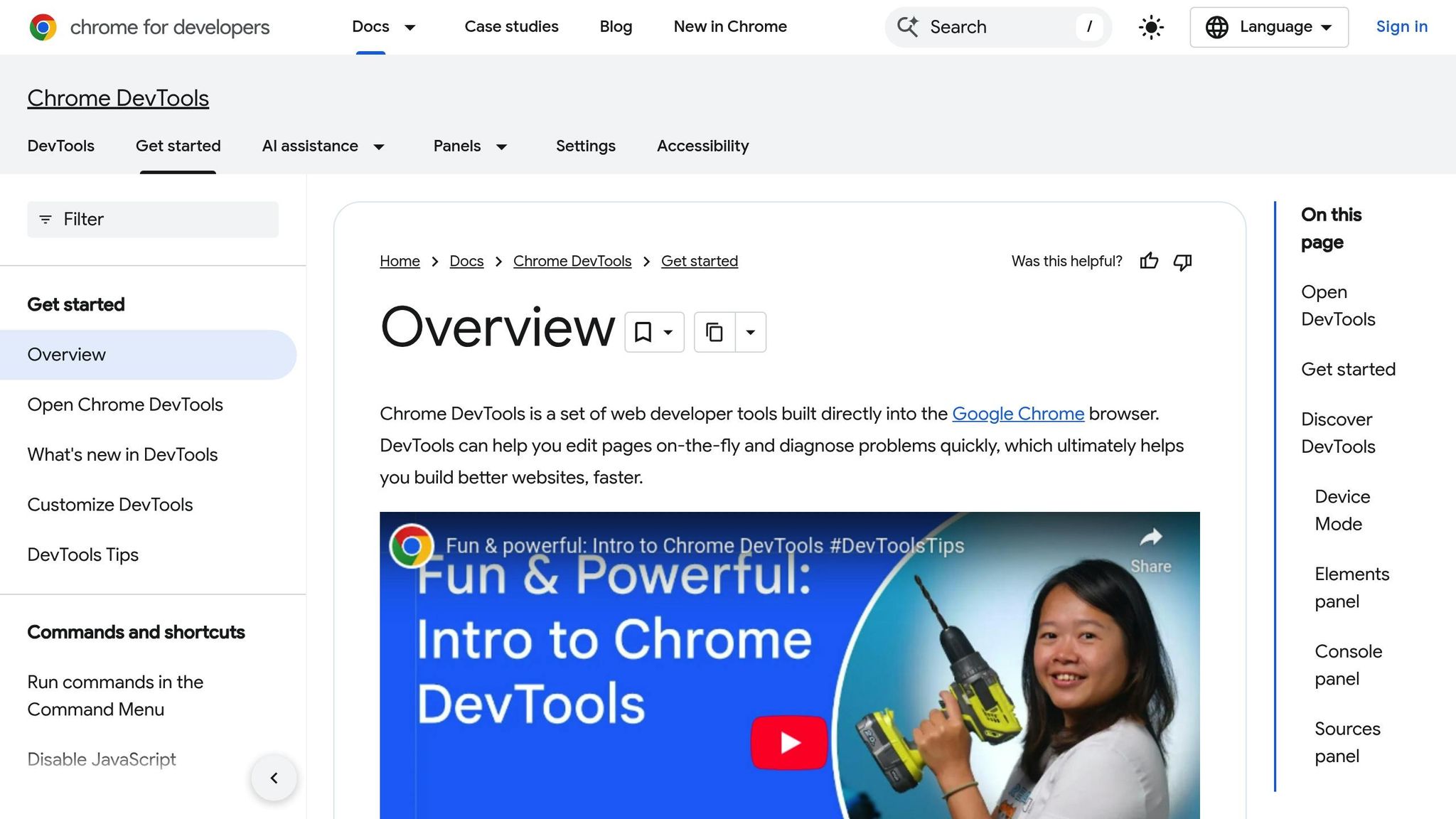Switch to the Accessibility tab
The width and height of the screenshot is (1456, 819).
(x=702, y=146)
